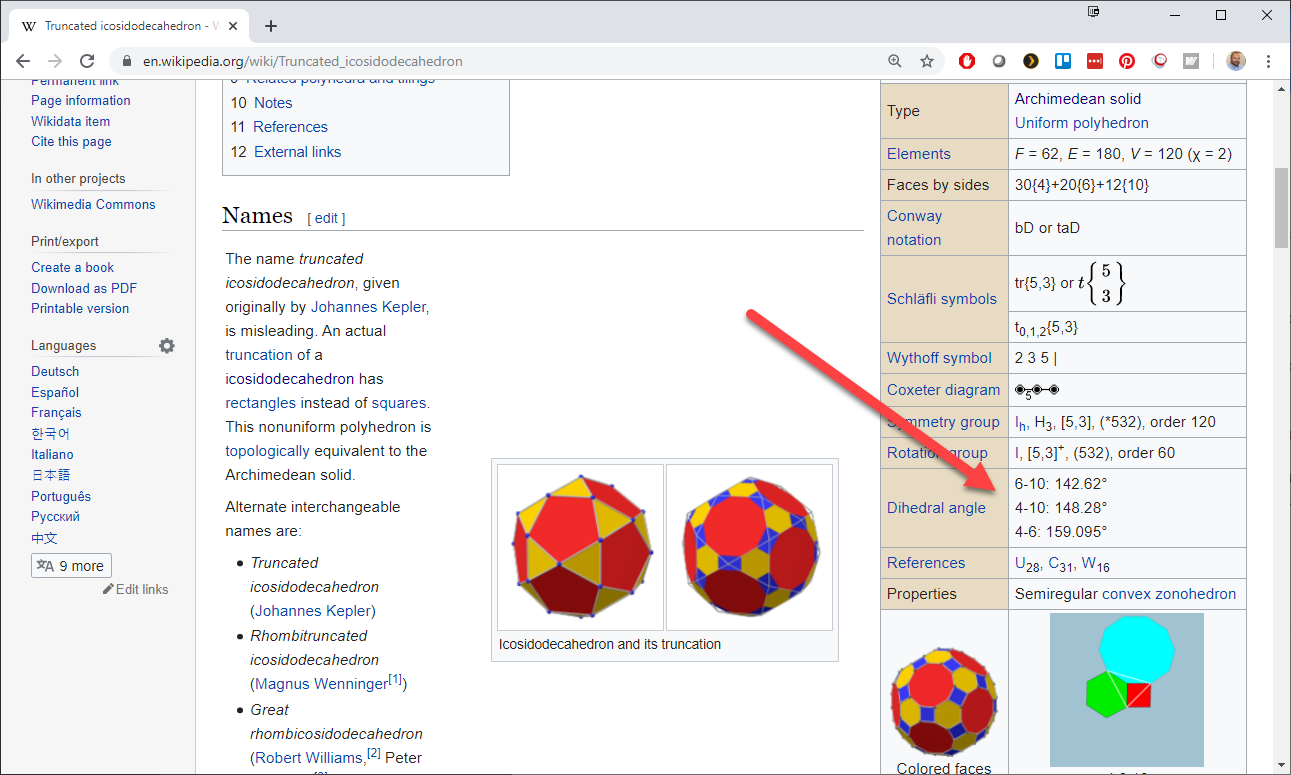Click the browser back arrow
1291x775 pixels.
click(23, 61)
